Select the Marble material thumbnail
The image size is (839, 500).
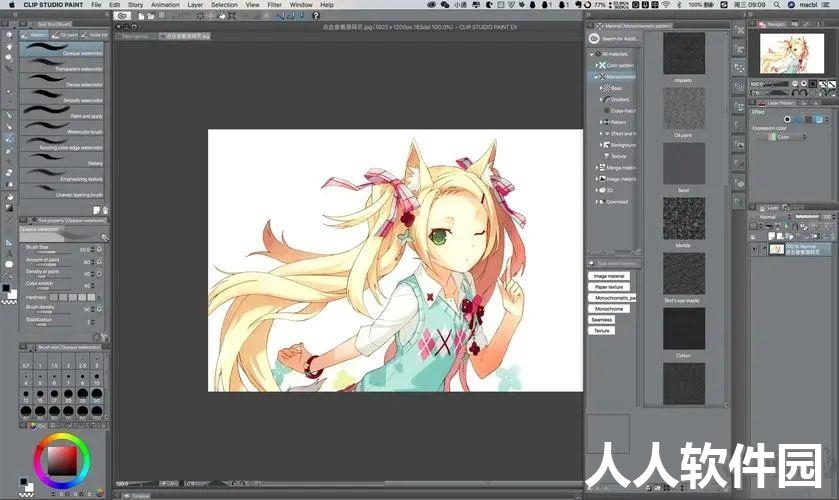pos(684,218)
